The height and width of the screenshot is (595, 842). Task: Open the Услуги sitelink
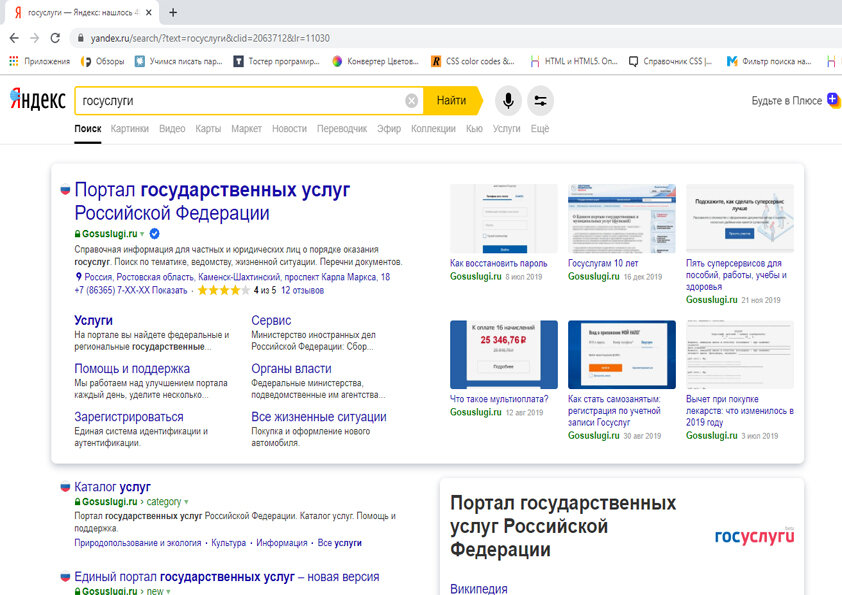pos(93,321)
